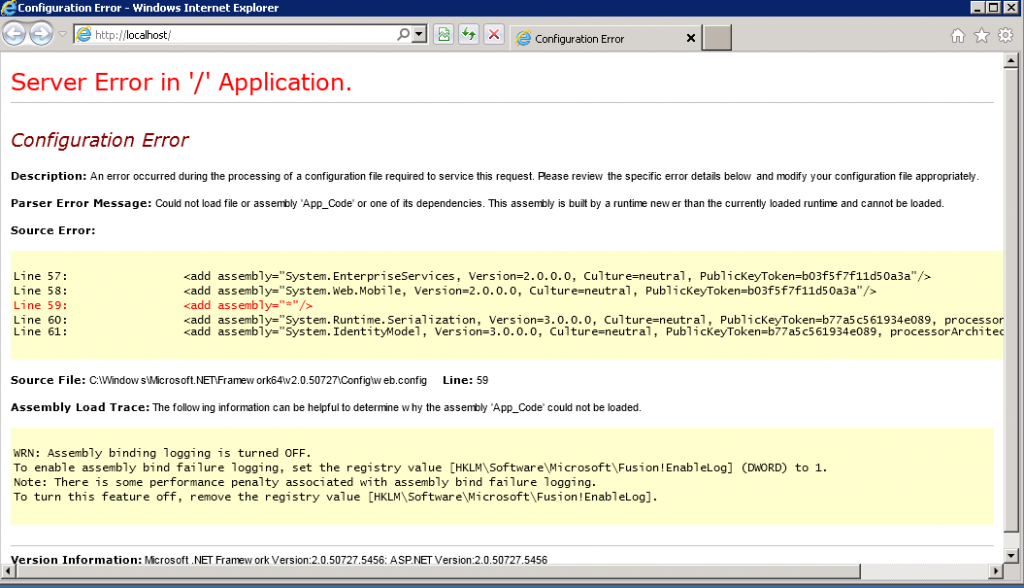This screenshot has height=588, width=1024.
Task: Click the browser Forward arrow button
Action: (x=41, y=35)
